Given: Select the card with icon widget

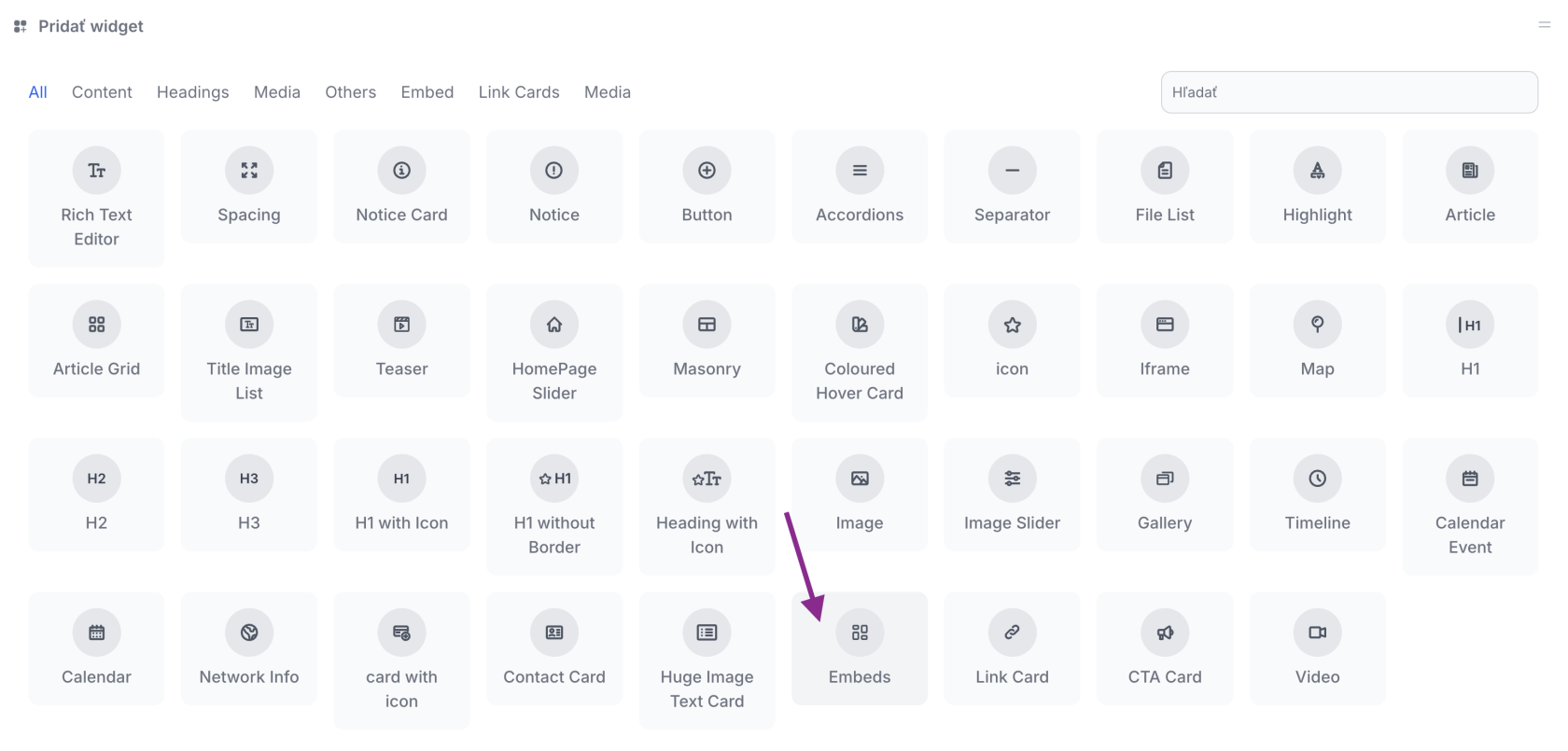Looking at the screenshot, I should [x=401, y=661].
